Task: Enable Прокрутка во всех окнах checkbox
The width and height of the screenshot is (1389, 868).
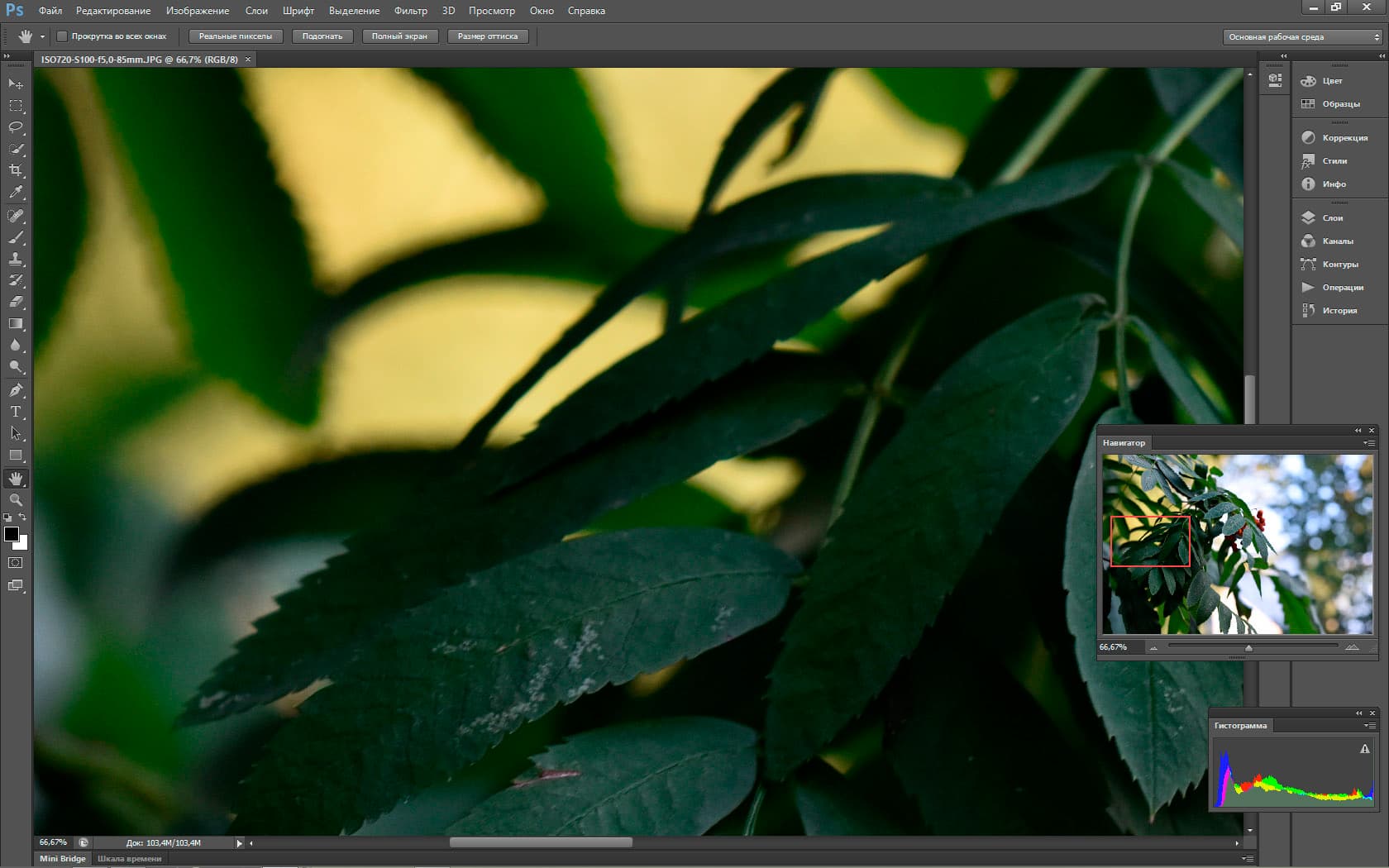Action: tap(62, 36)
